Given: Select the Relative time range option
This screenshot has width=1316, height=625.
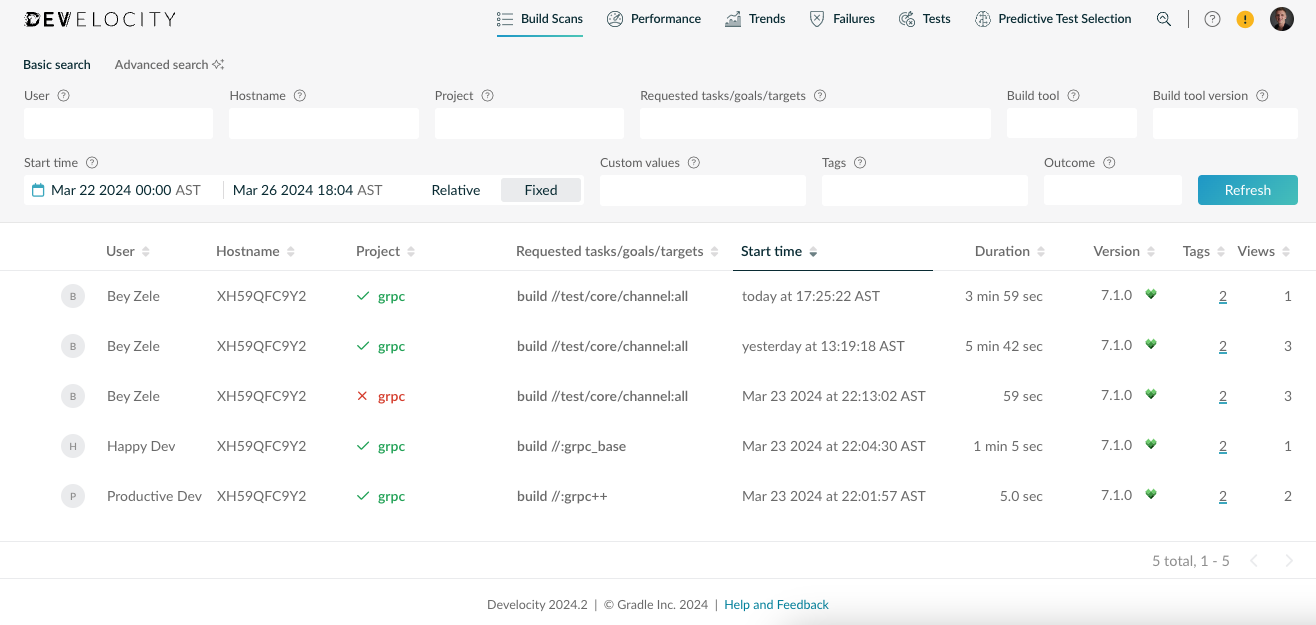Looking at the screenshot, I should pyautogui.click(x=456, y=189).
